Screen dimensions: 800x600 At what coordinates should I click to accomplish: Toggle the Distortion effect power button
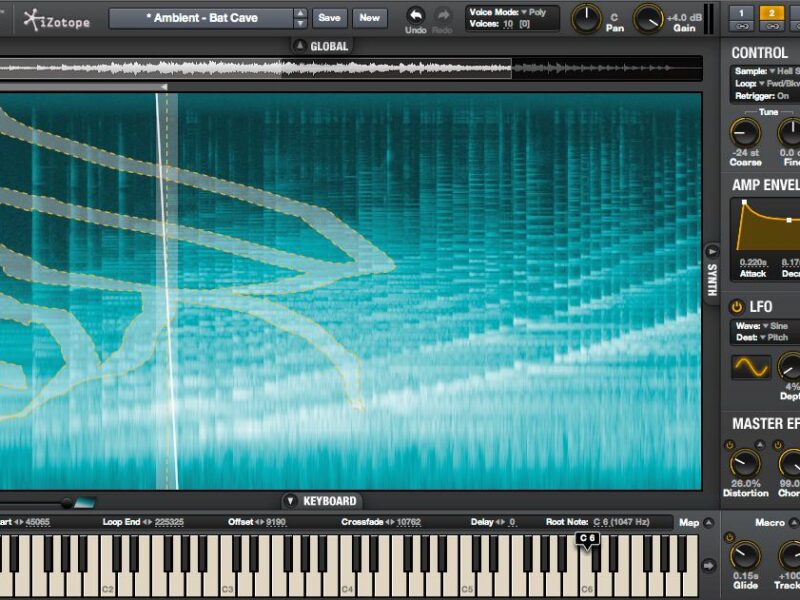pyautogui.click(x=729, y=445)
